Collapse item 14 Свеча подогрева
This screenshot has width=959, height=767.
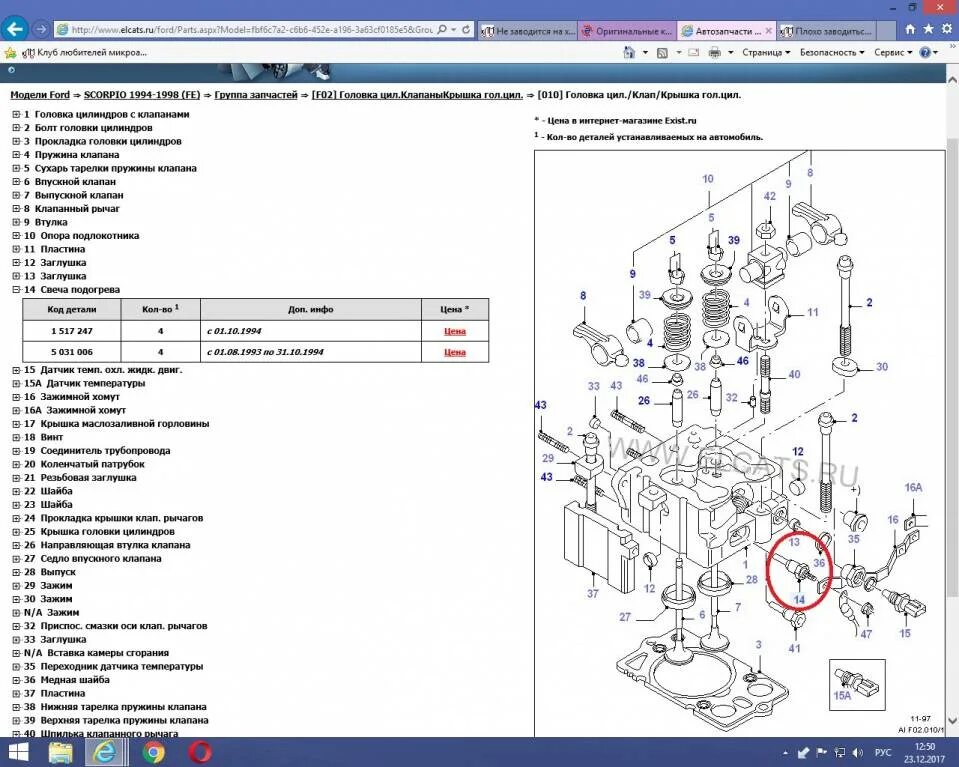[x=17, y=289]
